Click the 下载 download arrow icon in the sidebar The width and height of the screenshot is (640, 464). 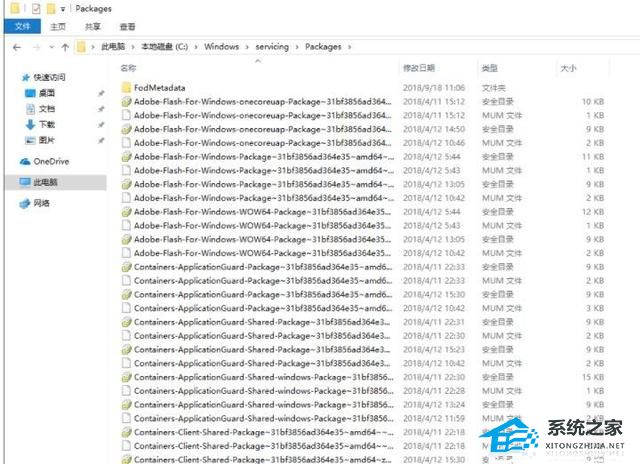point(30,124)
